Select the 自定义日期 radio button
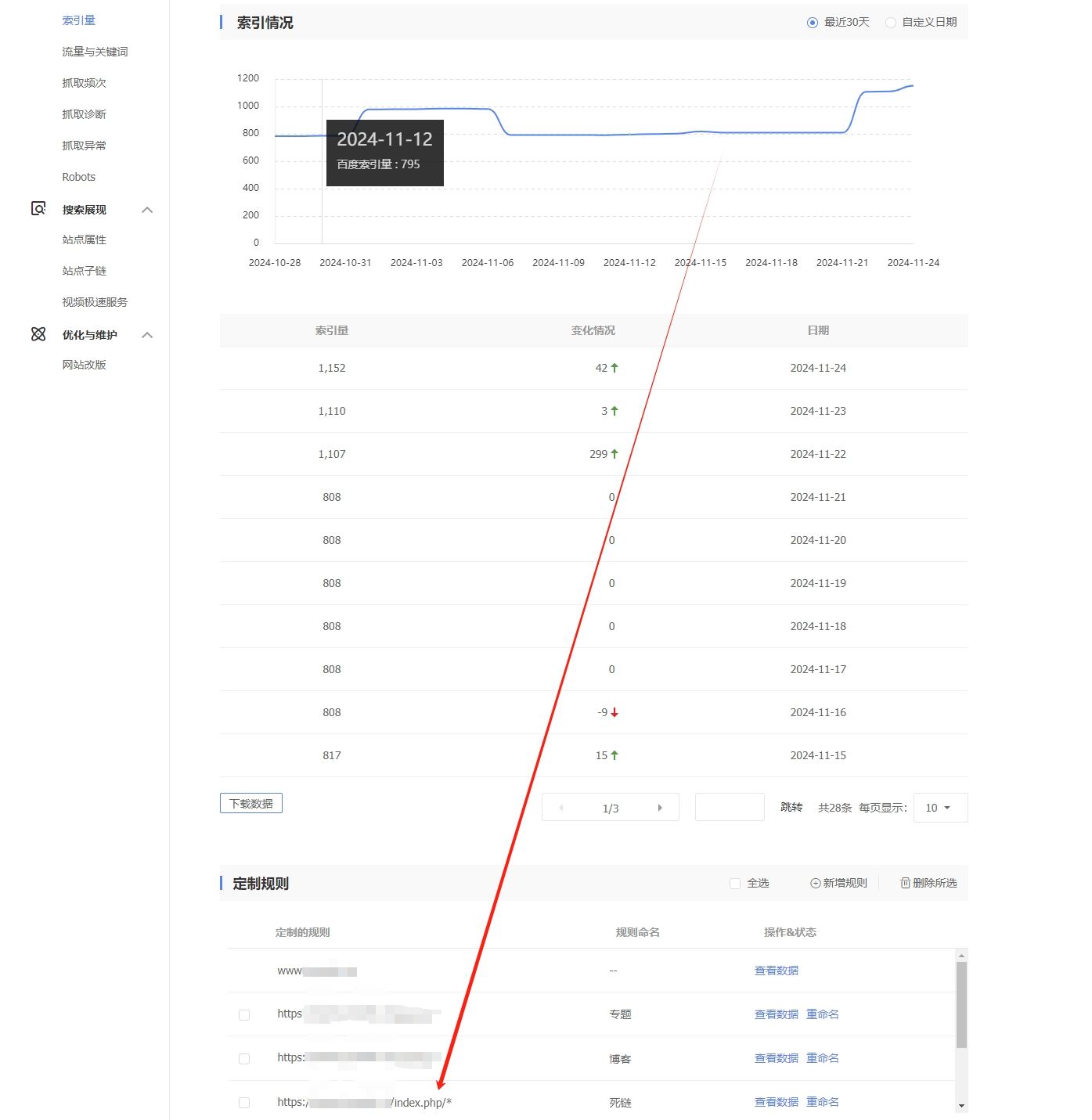 tap(891, 23)
